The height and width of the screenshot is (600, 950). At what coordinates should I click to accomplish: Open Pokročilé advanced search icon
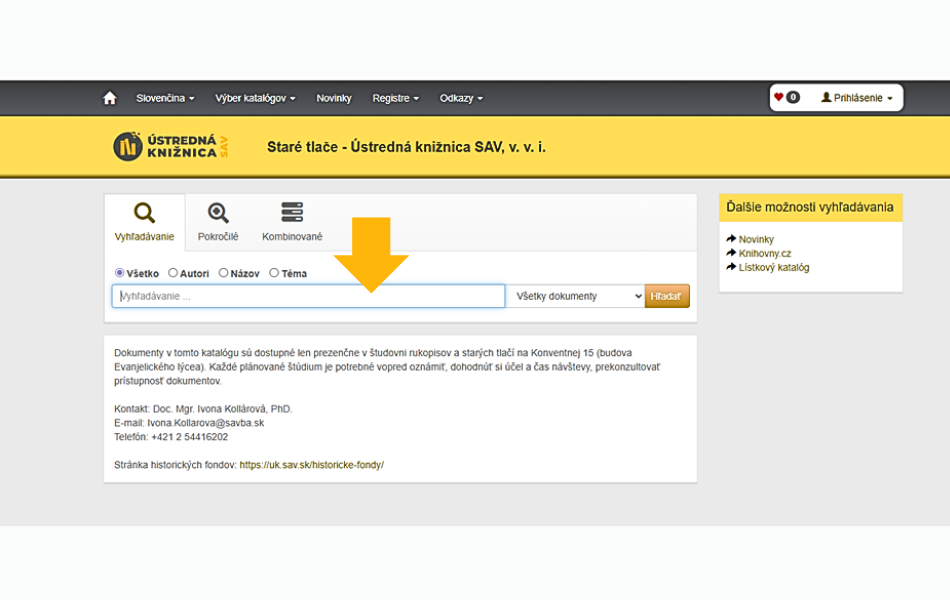pyautogui.click(x=218, y=213)
